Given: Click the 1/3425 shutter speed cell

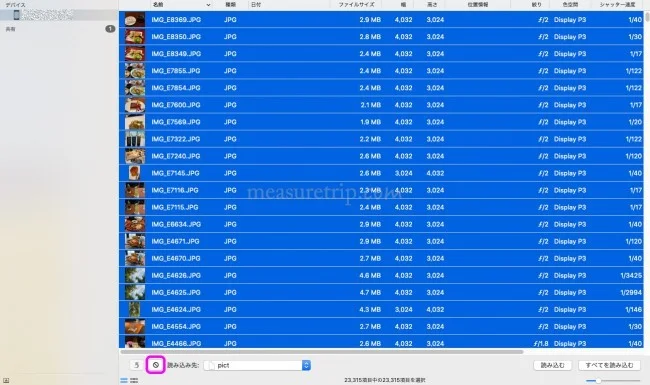Looking at the screenshot, I should (631, 275).
